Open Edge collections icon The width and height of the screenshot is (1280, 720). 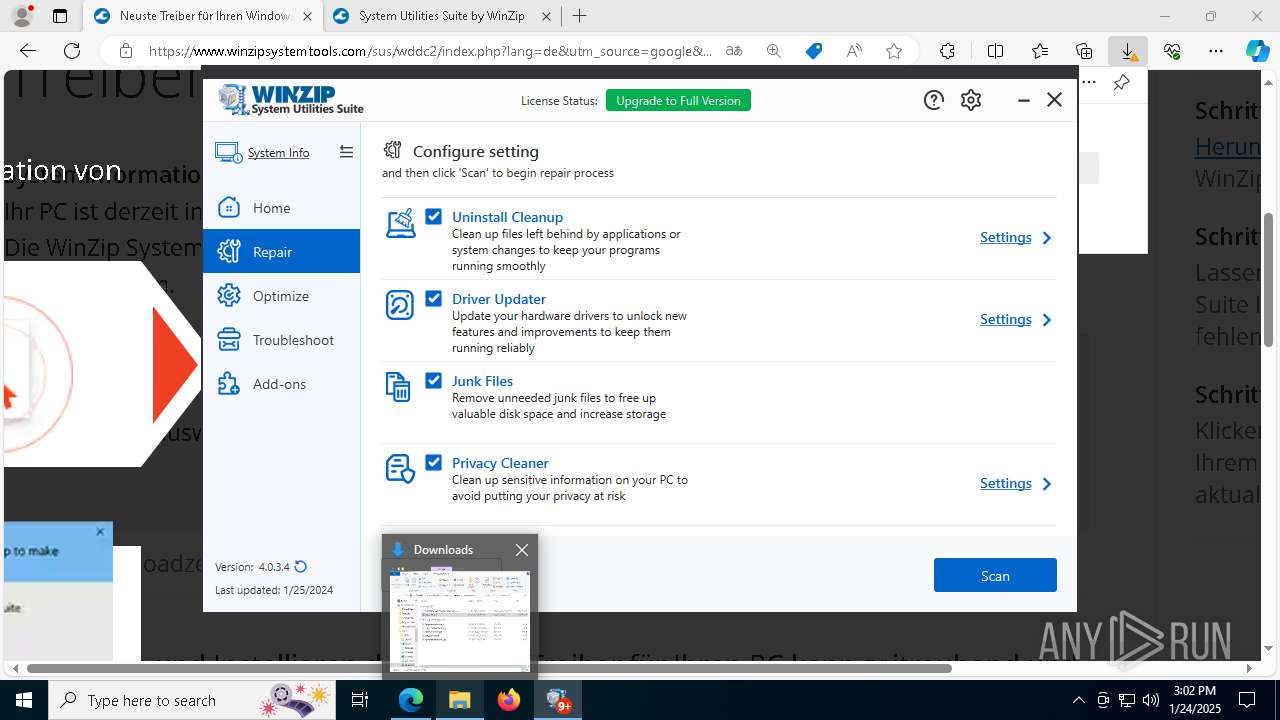(x=1084, y=51)
